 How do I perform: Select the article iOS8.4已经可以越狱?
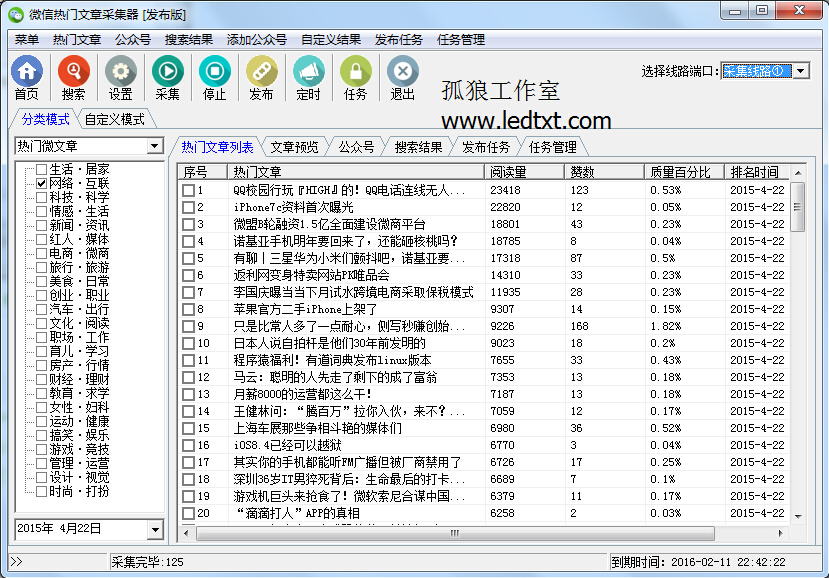click(x=287, y=445)
